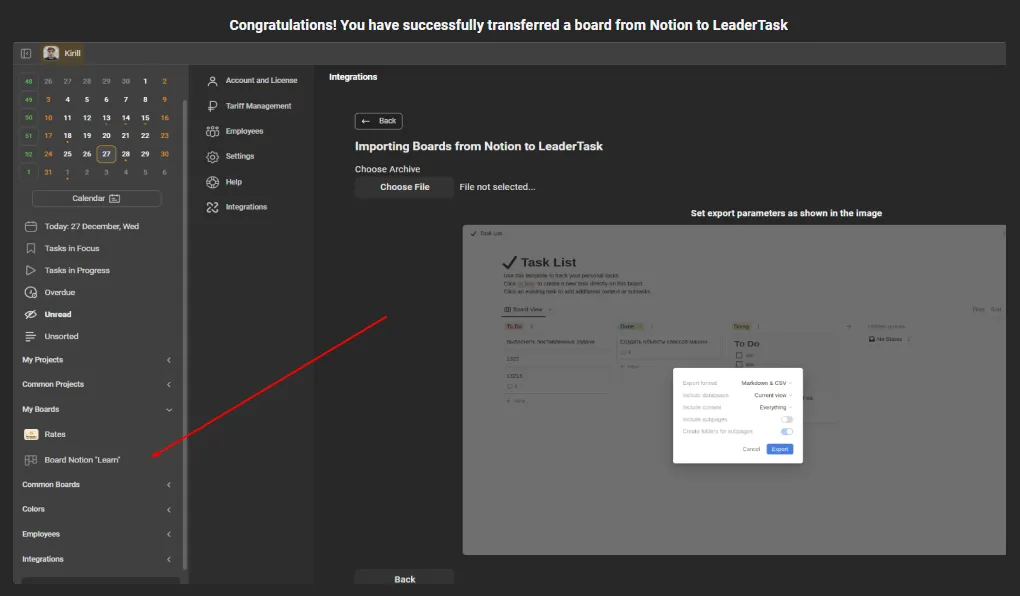The image size is (1020, 596).
Task: Select the Tasks in Focus bookmark icon
Action: [x=31, y=248]
